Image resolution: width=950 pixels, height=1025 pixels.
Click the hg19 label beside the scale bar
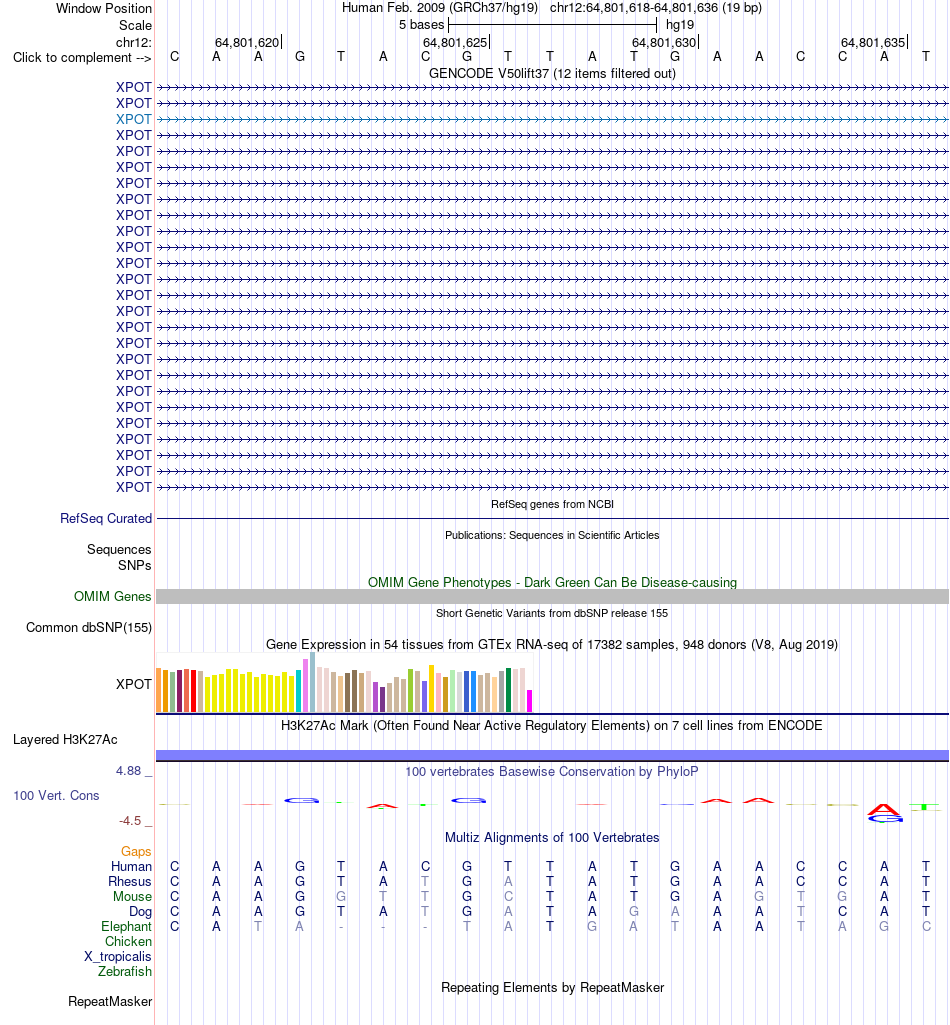(680, 25)
